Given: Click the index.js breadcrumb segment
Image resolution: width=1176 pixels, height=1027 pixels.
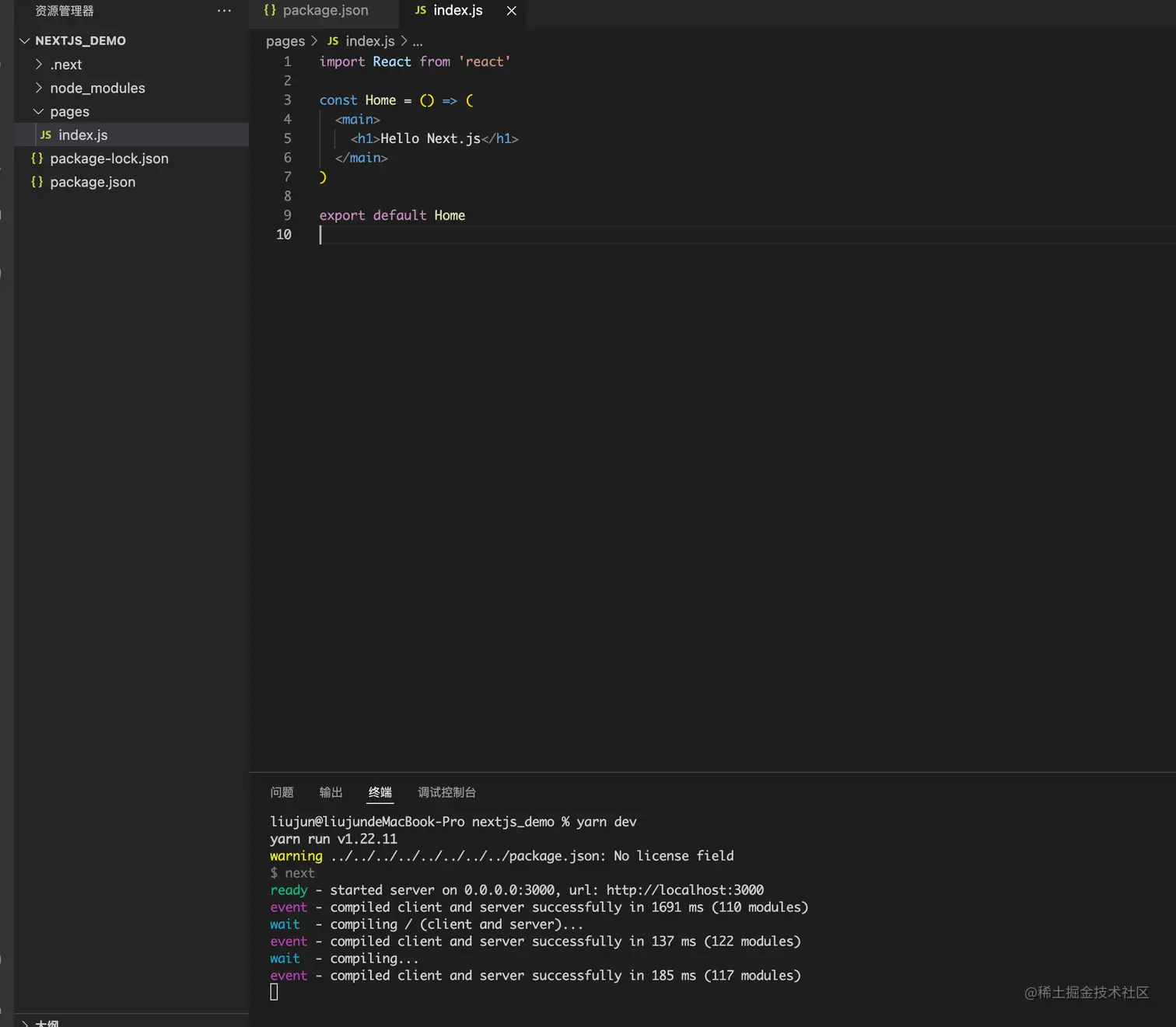Looking at the screenshot, I should (370, 41).
